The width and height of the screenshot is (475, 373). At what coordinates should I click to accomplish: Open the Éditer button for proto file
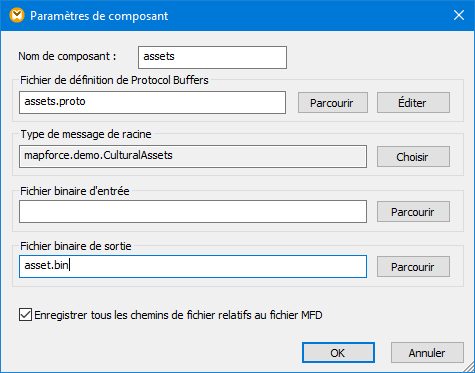point(413,103)
